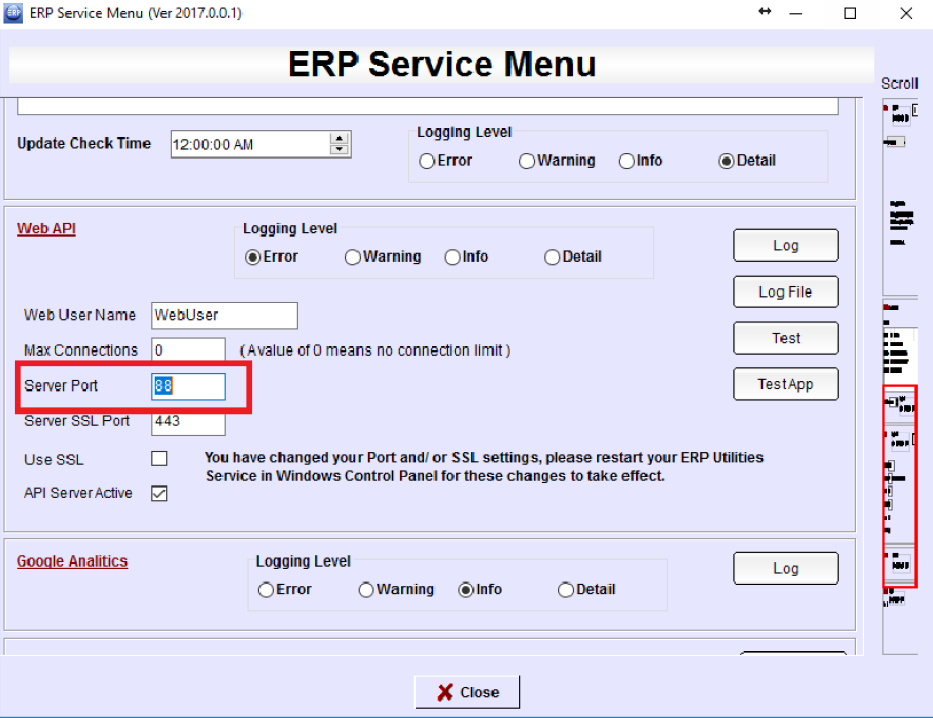Click the ERP app icon in title bar
This screenshot has height=718, width=933.
pyautogui.click(x=12, y=13)
